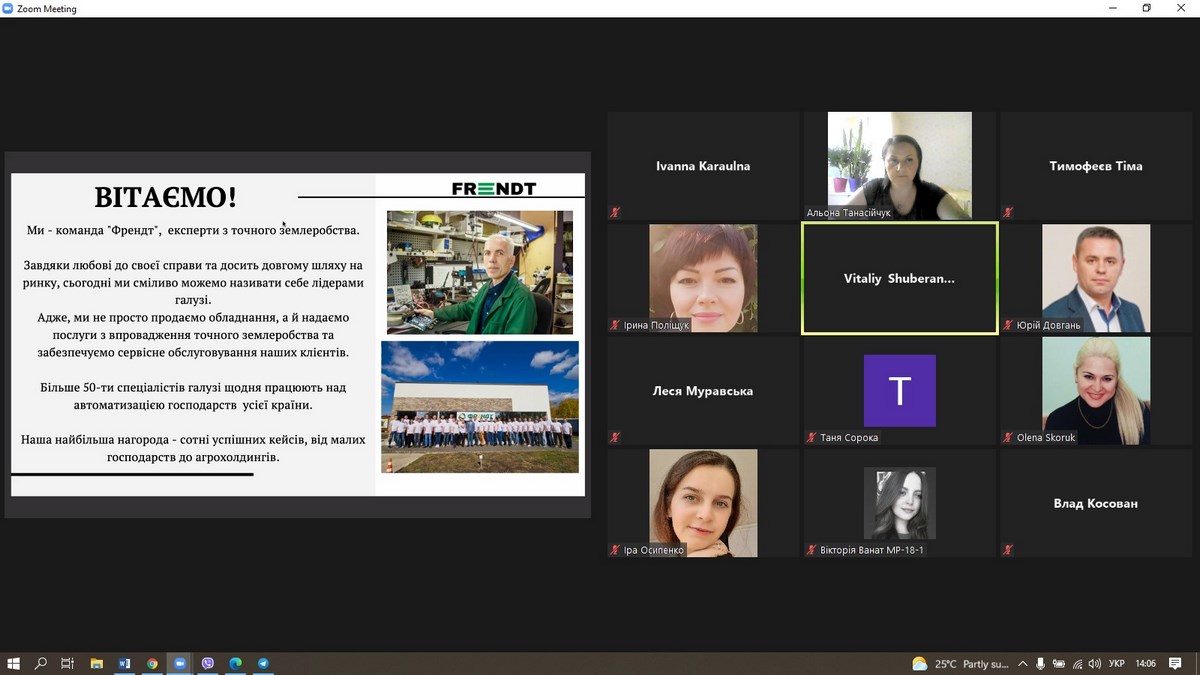Switch to Google Chrome in taskbar
The image size is (1200, 675).
point(152,663)
